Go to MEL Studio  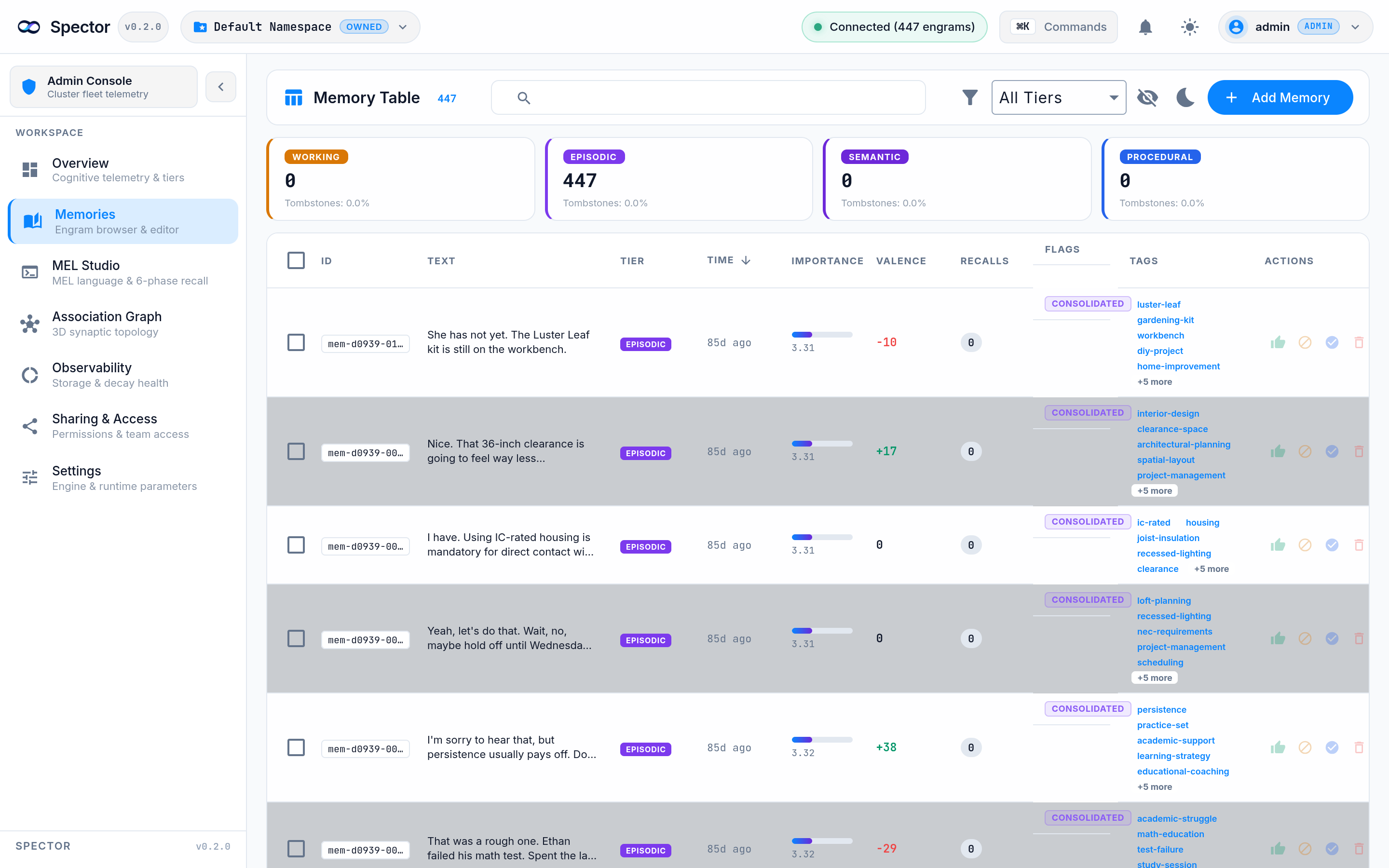click(x=123, y=272)
